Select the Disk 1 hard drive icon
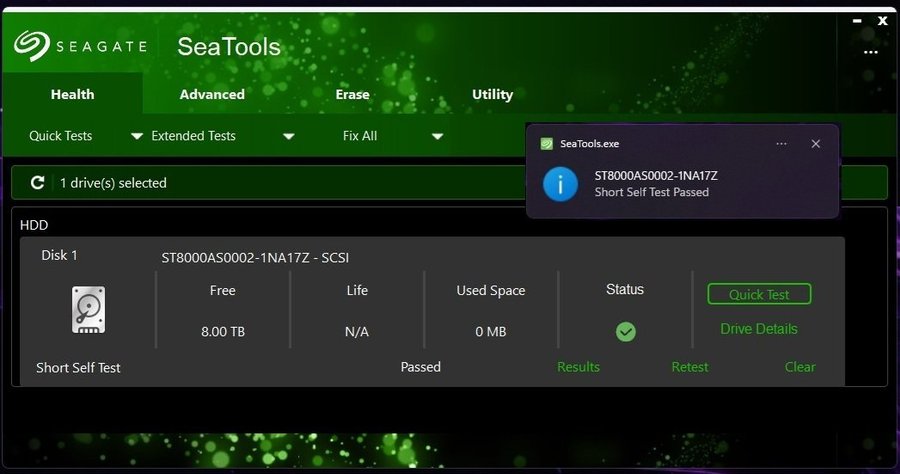Image resolution: width=900 pixels, height=474 pixels. coord(88,309)
